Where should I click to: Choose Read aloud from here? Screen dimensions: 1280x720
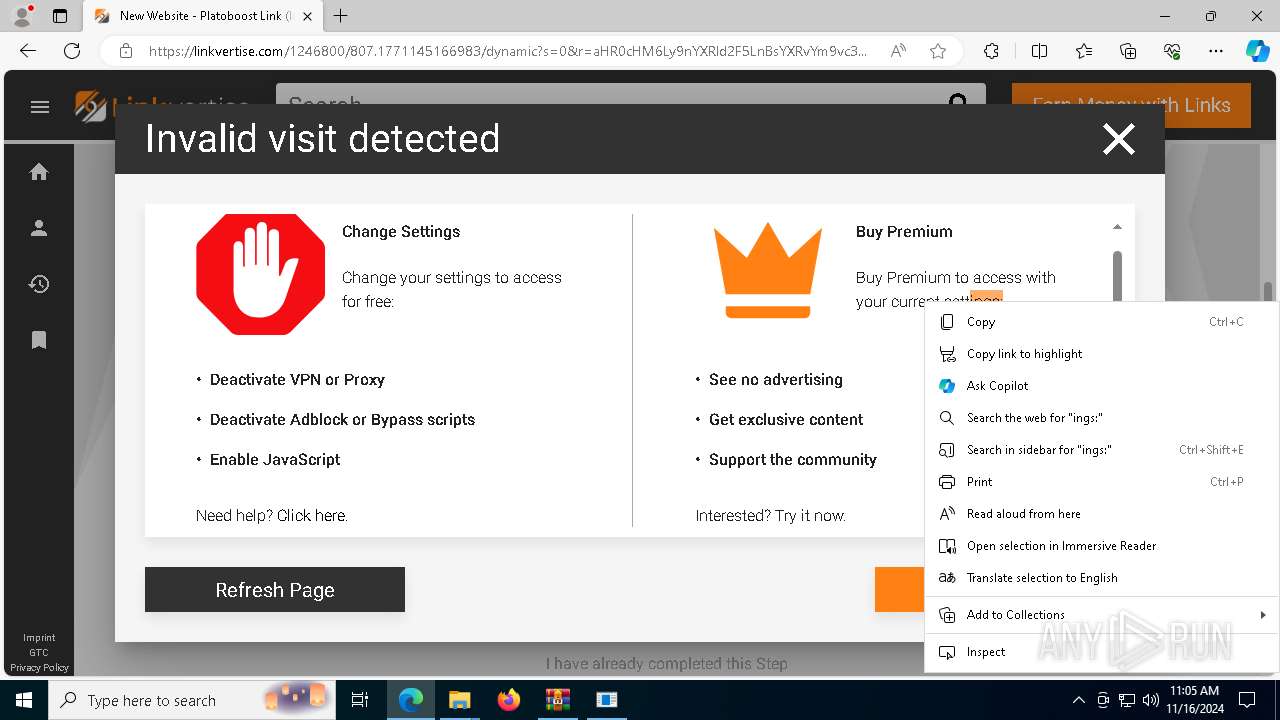coord(1102,514)
